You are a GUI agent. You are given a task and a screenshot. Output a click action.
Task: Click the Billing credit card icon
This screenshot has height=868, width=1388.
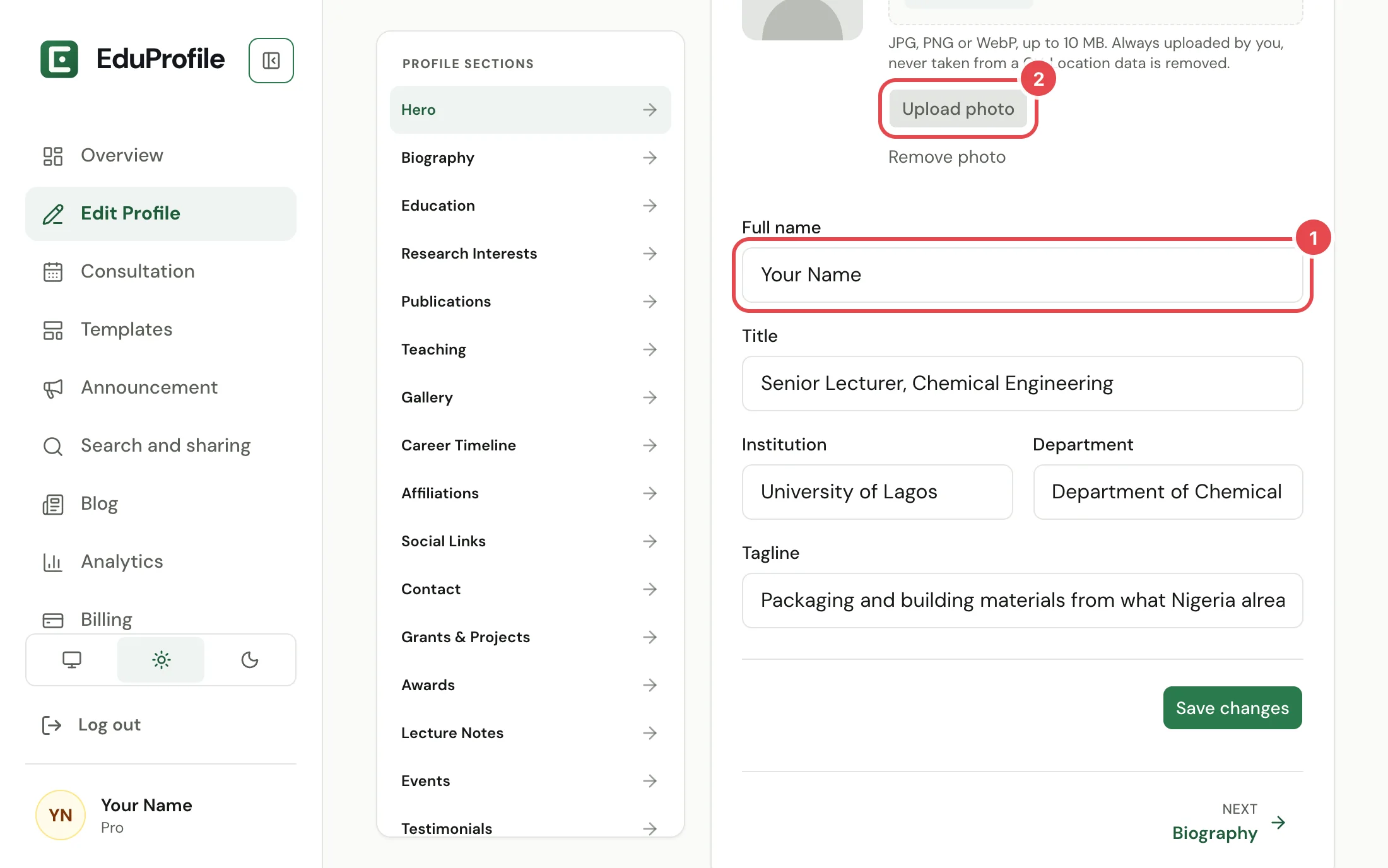point(53,620)
